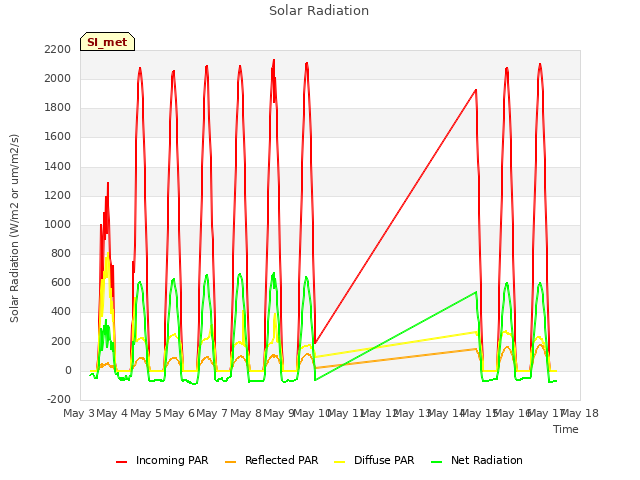This screenshot has height=480, width=640.
Task: Click the 1800 y-axis tick label
Action: 58,107
